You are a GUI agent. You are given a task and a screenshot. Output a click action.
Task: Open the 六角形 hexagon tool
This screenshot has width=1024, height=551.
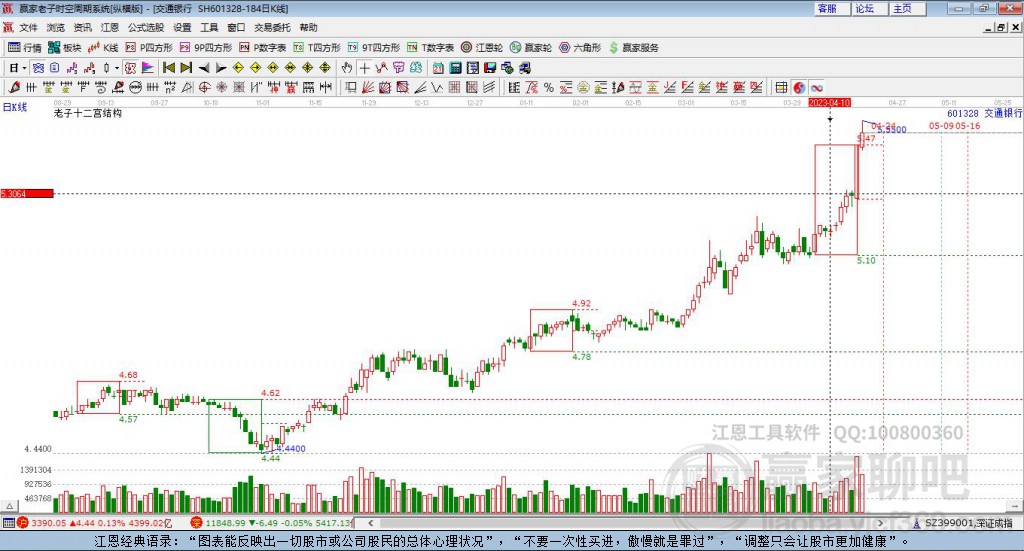(580, 48)
